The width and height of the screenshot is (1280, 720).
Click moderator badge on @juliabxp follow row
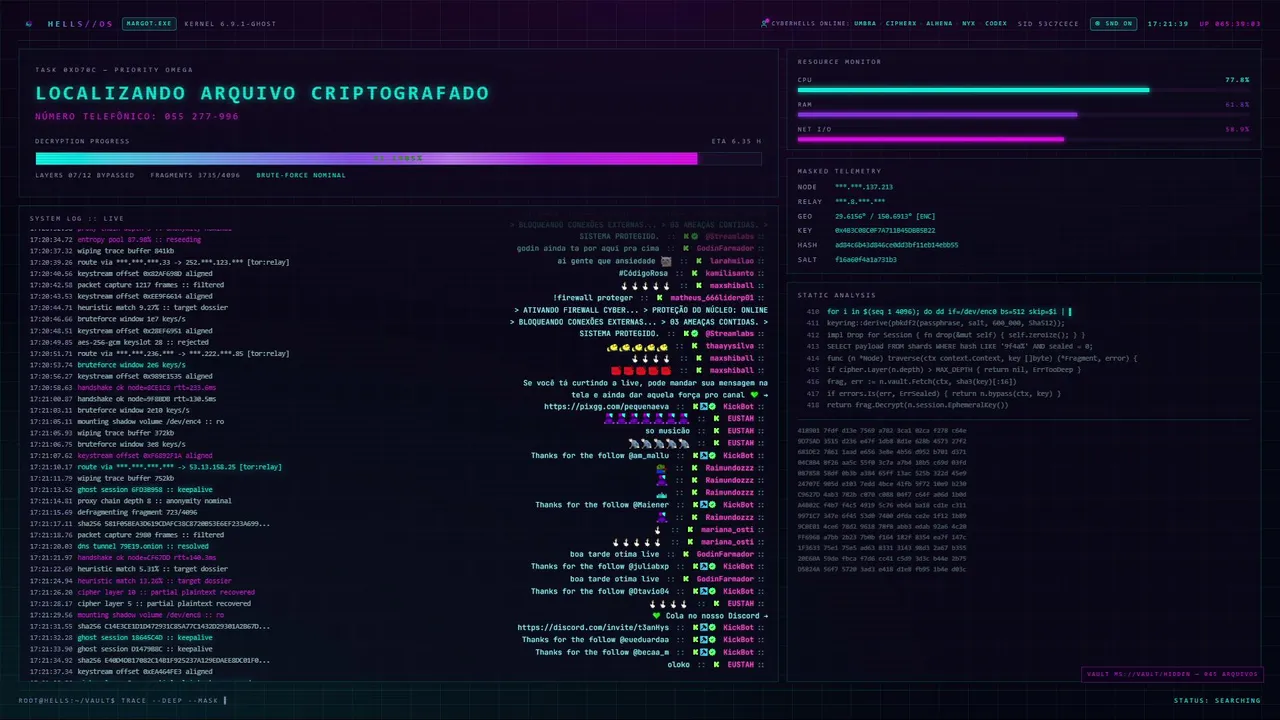[x=703, y=566]
